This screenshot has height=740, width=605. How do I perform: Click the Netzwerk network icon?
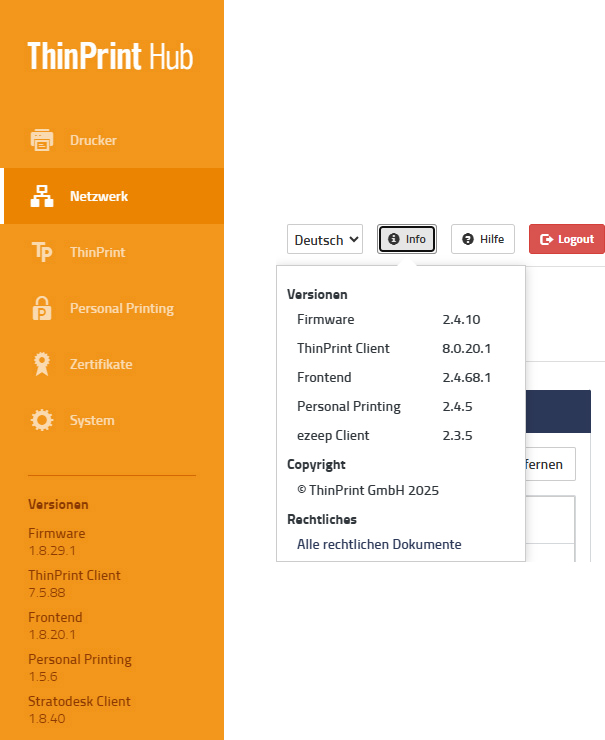coord(42,196)
